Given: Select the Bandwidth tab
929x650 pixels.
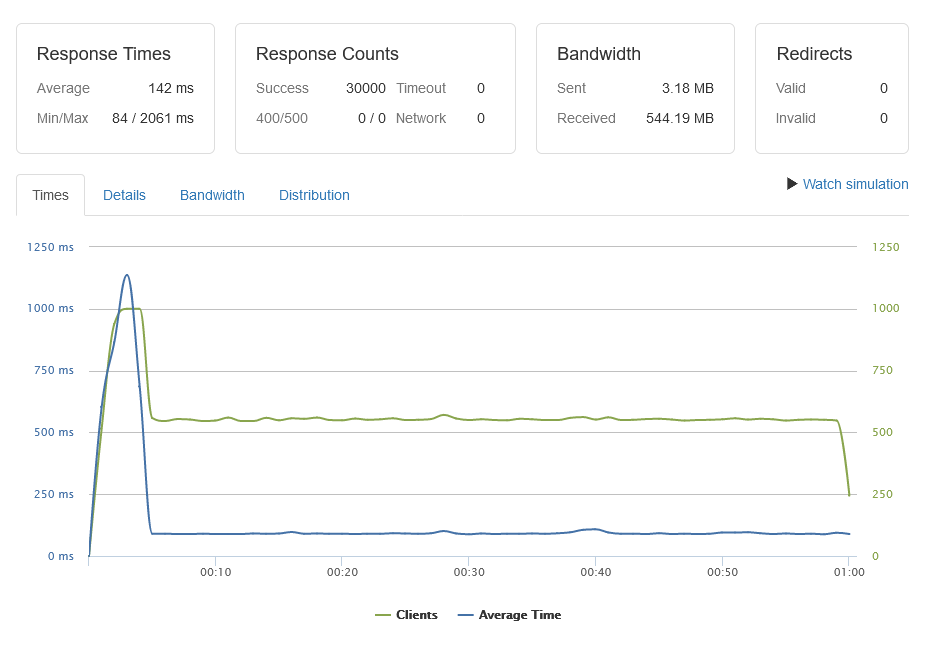Looking at the screenshot, I should [x=212, y=195].
